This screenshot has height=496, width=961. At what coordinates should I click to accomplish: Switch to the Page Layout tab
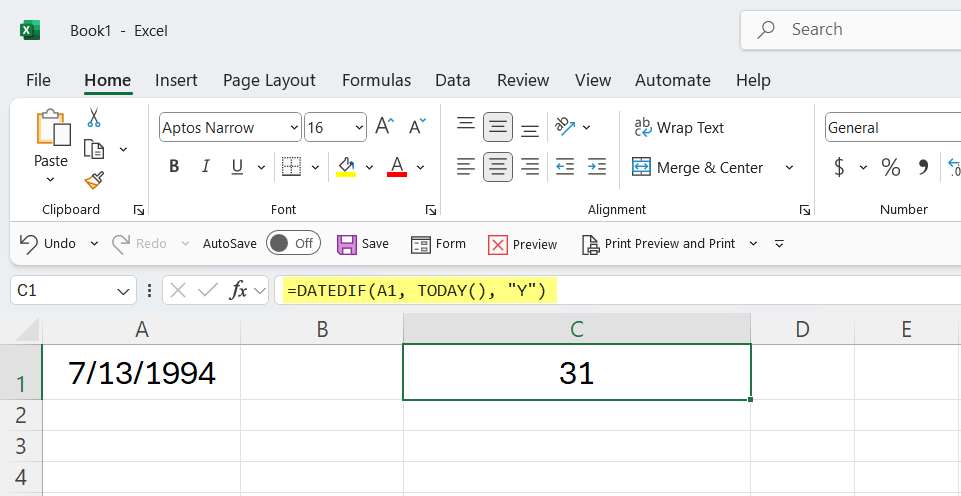click(269, 80)
